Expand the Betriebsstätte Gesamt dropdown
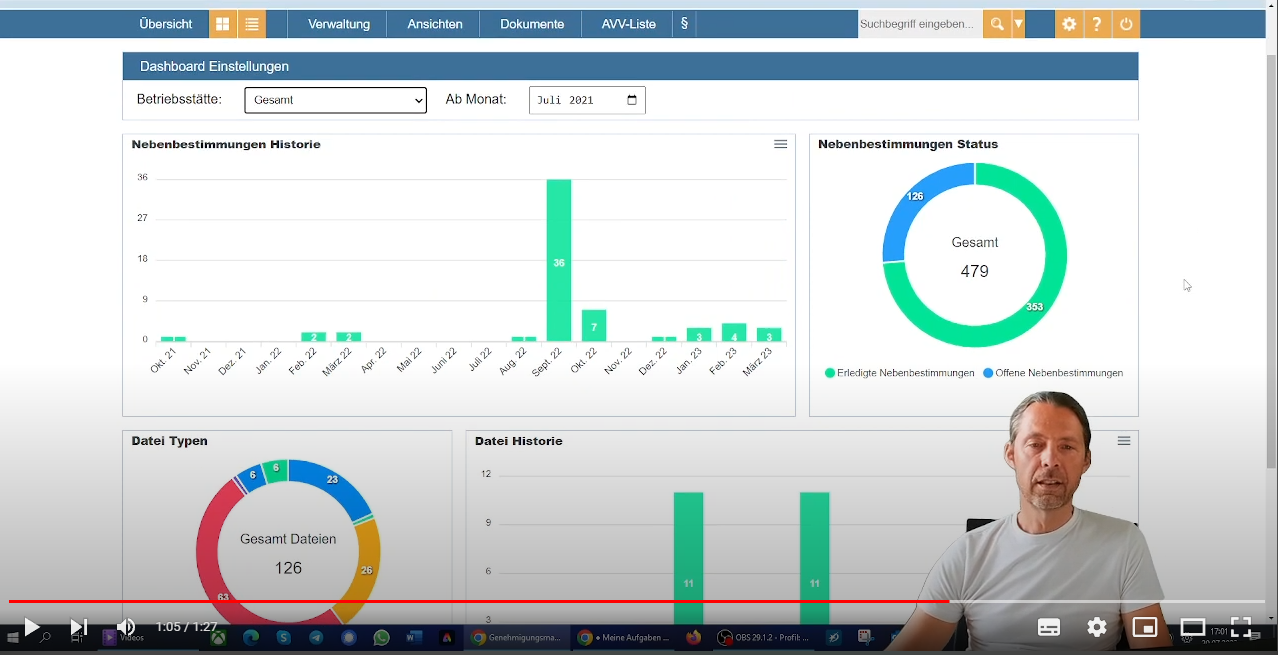 coord(335,100)
